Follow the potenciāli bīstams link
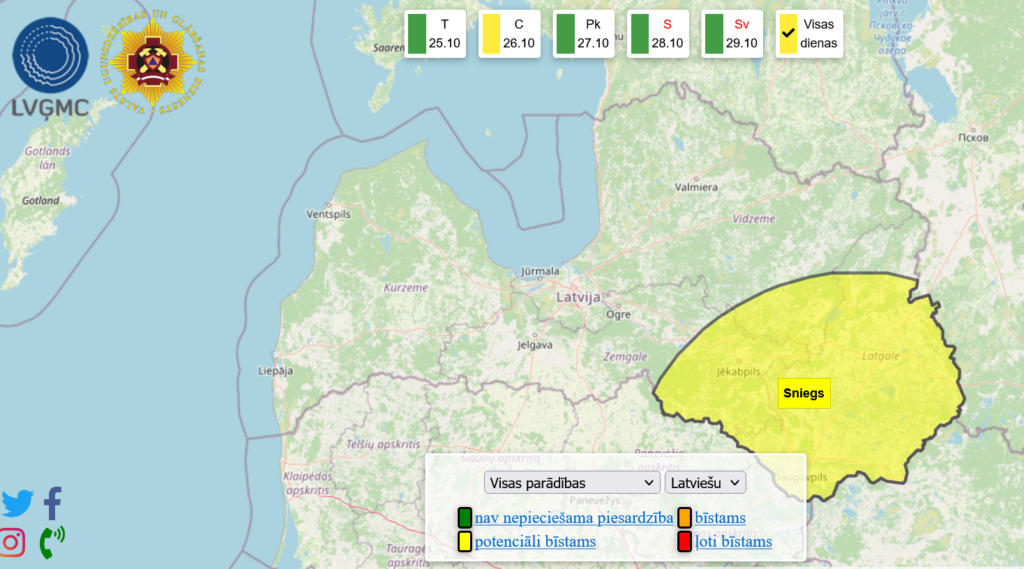This screenshot has height=569, width=1024. (535, 541)
